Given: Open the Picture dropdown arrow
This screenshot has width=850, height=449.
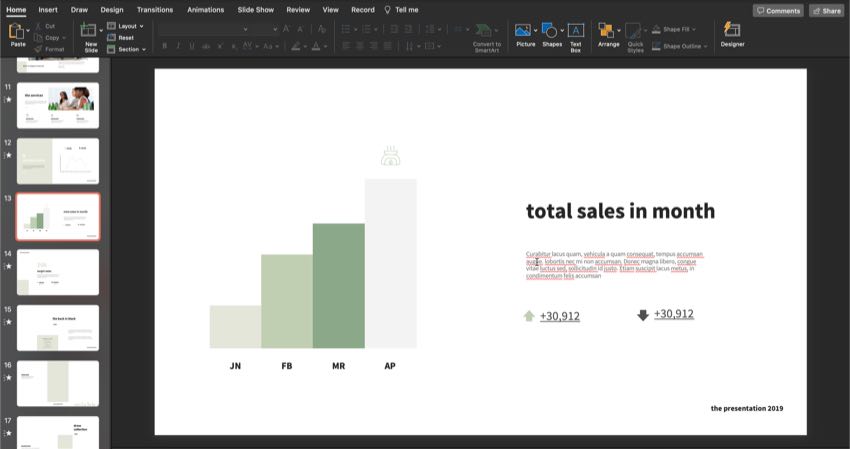Looking at the screenshot, I should coord(535,30).
